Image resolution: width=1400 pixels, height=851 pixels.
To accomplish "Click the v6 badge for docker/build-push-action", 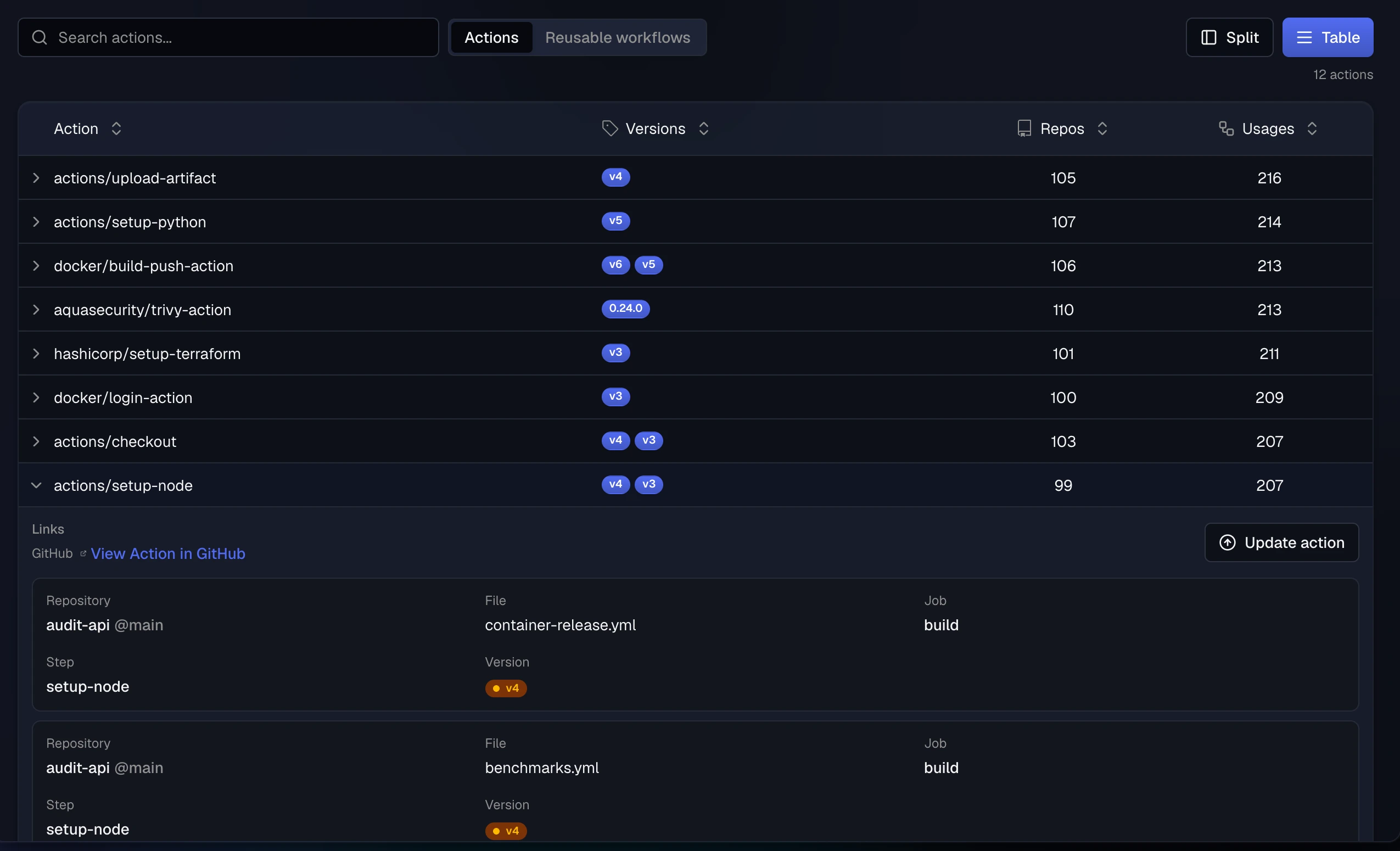I will pos(615,265).
